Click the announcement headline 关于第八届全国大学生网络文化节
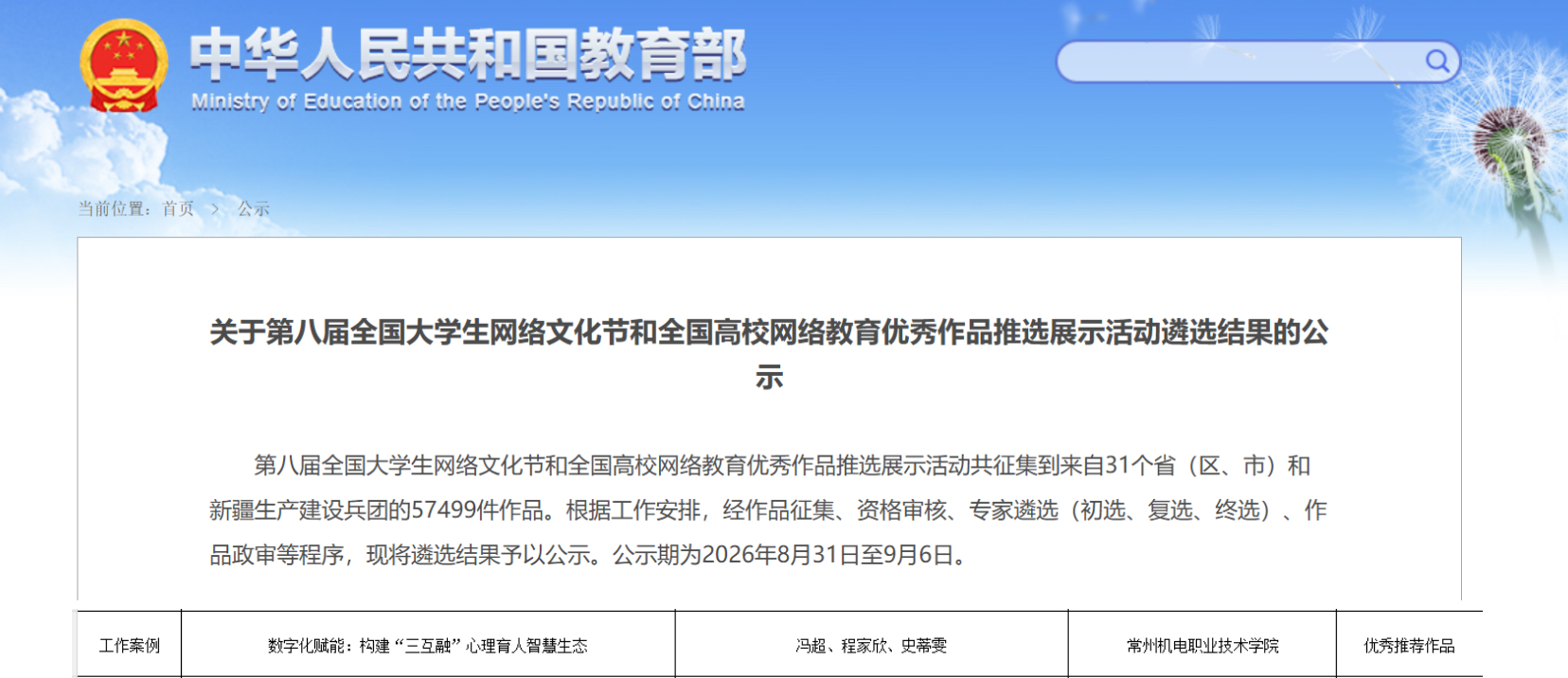 [x=769, y=354]
